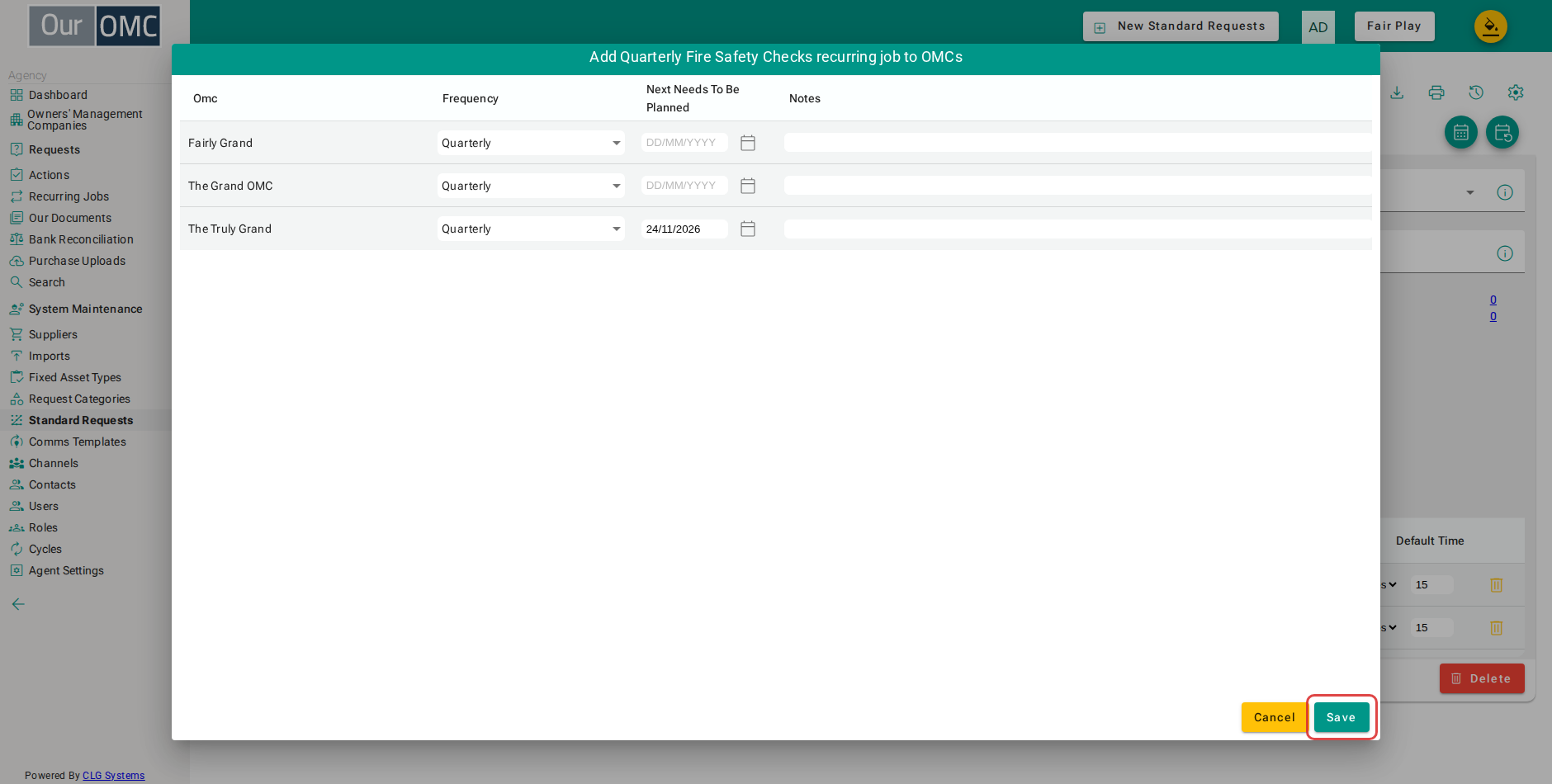The height and width of the screenshot is (784, 1552).
Task: Go to Recurring Jobs in sidebar
Action: pyautogui.click(x=69, y=196)
